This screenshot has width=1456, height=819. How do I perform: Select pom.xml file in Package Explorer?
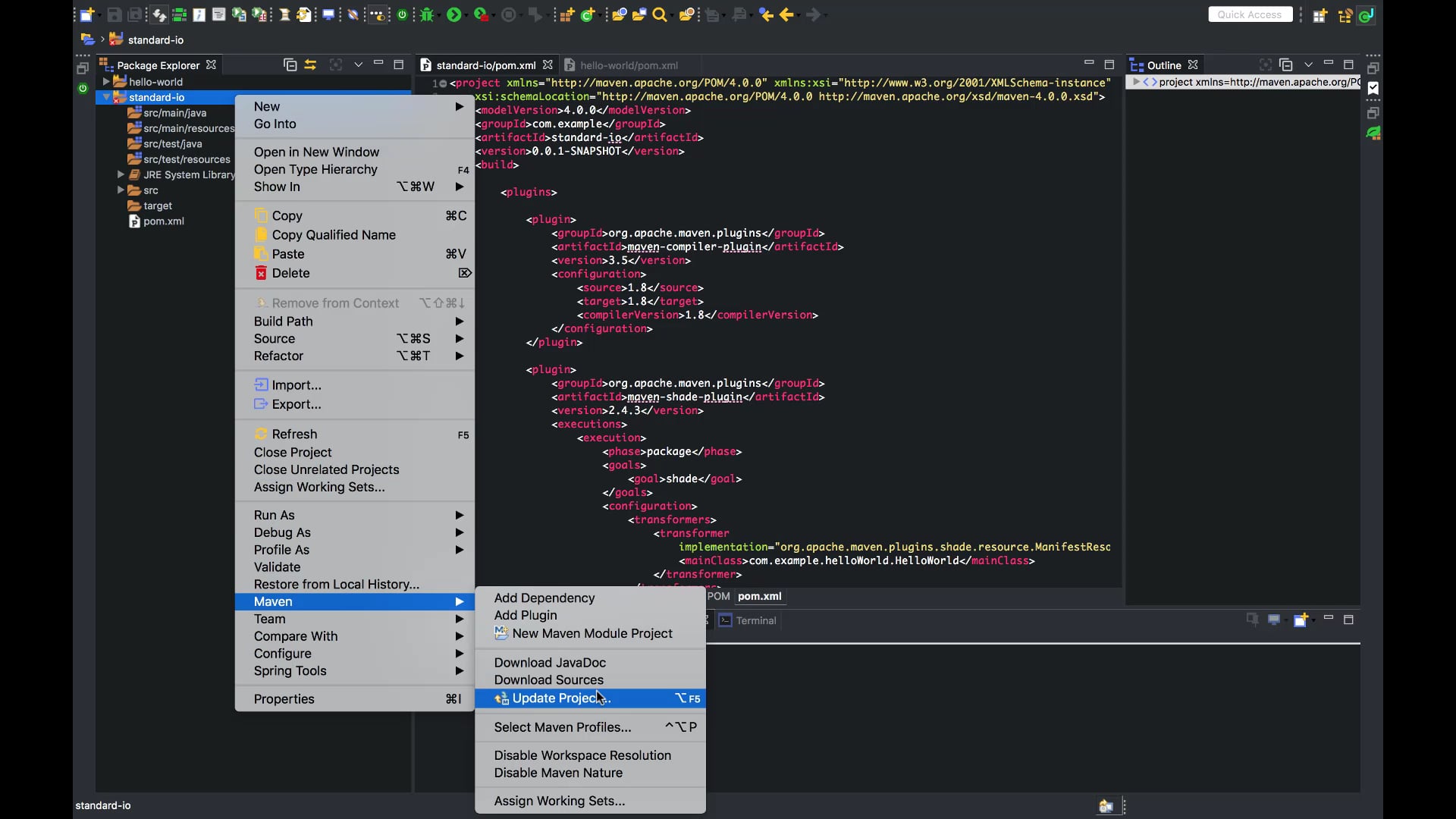click(163, 221)
